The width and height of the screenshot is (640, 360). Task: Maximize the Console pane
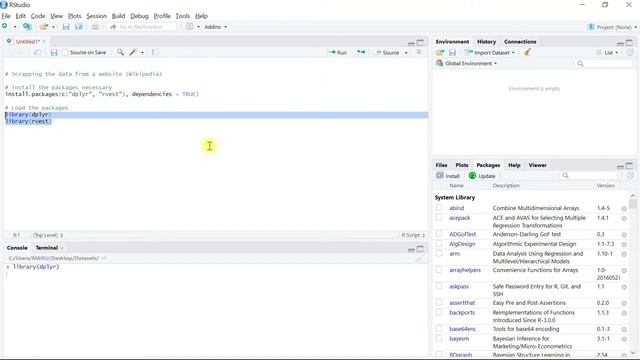coord(420,249)
